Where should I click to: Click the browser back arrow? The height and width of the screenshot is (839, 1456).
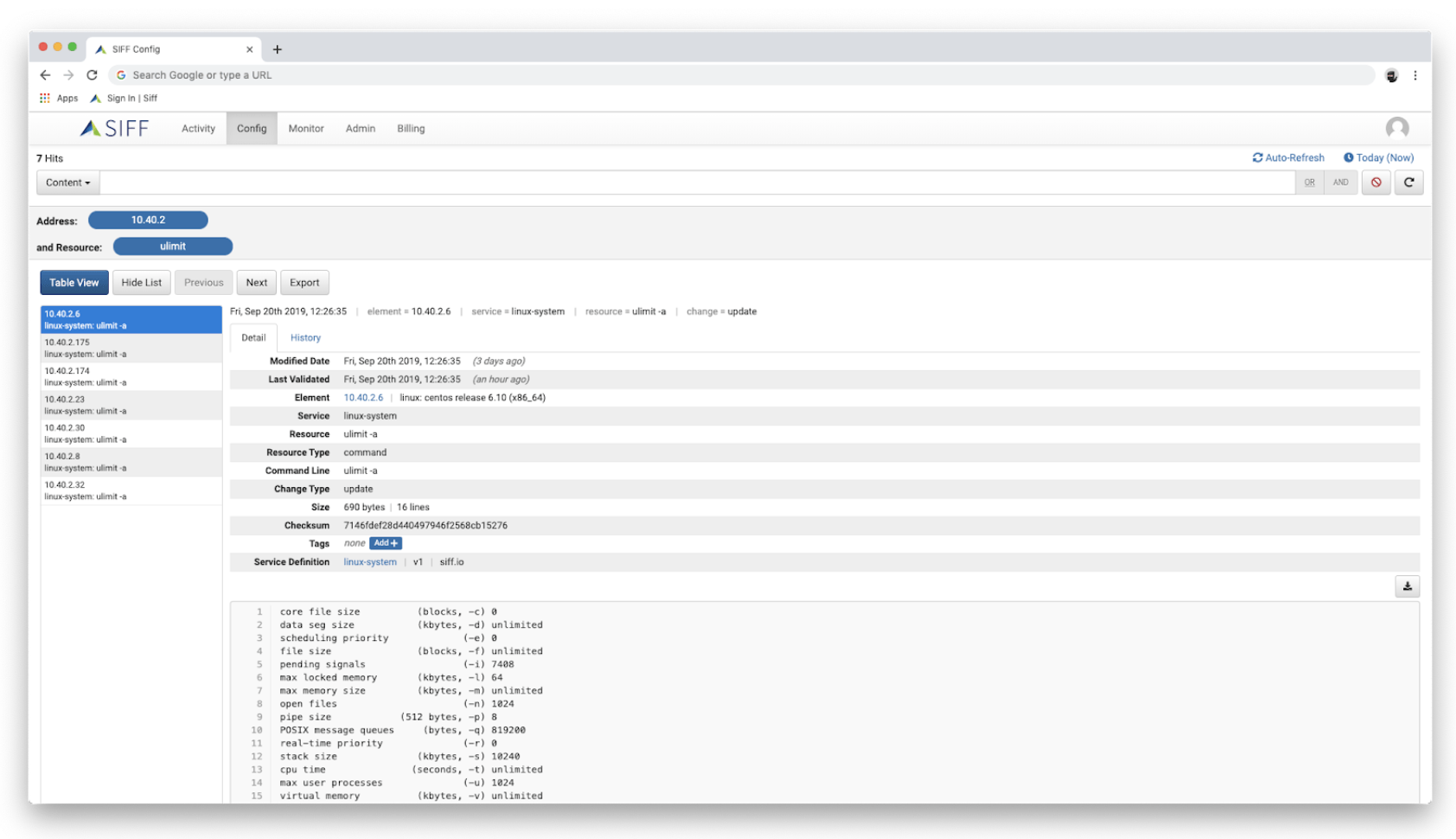point(45,75)
